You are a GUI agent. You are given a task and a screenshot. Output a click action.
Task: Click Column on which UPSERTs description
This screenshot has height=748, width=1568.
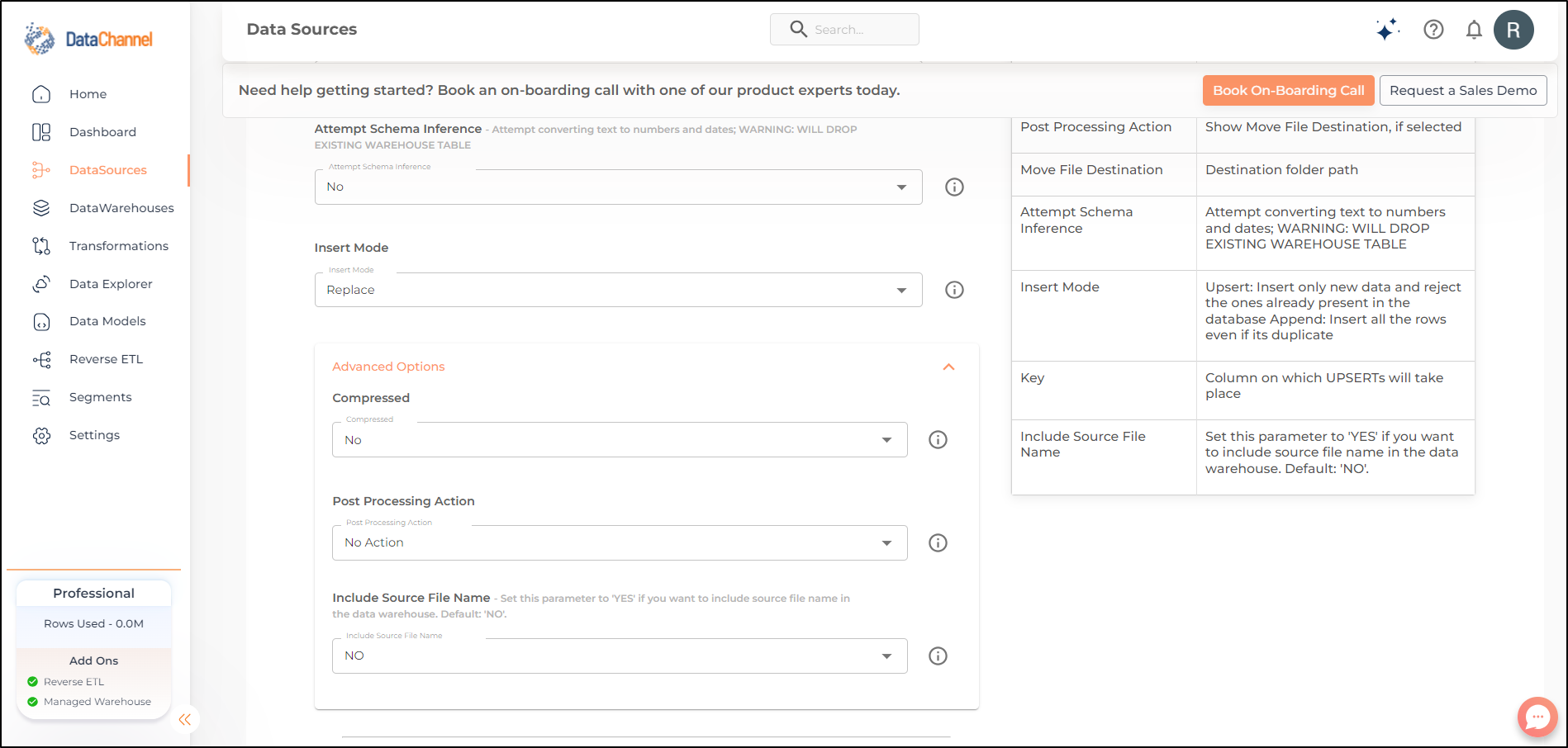coord(1324,386)
